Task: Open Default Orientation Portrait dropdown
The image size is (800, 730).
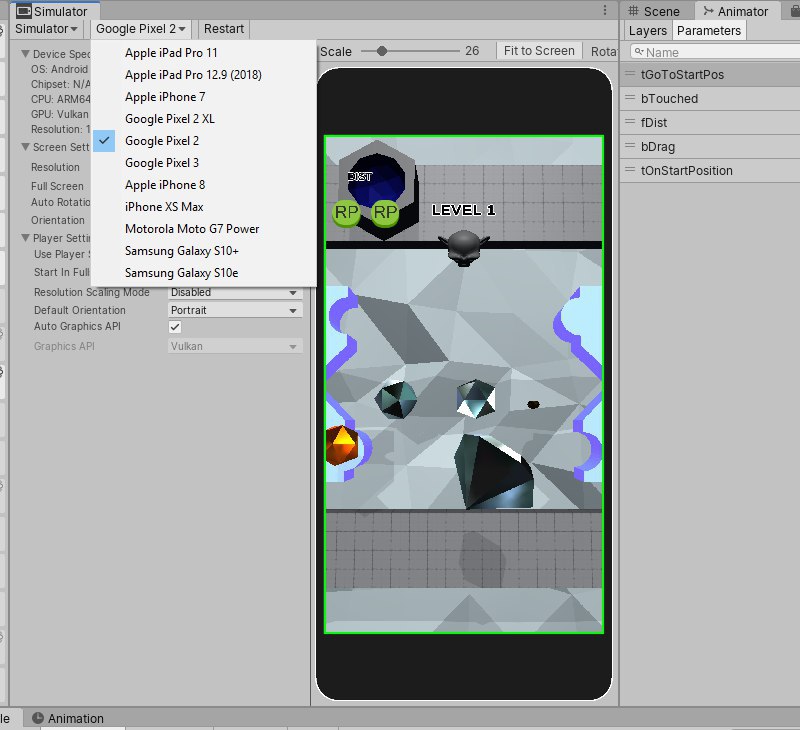Action: 235,310
